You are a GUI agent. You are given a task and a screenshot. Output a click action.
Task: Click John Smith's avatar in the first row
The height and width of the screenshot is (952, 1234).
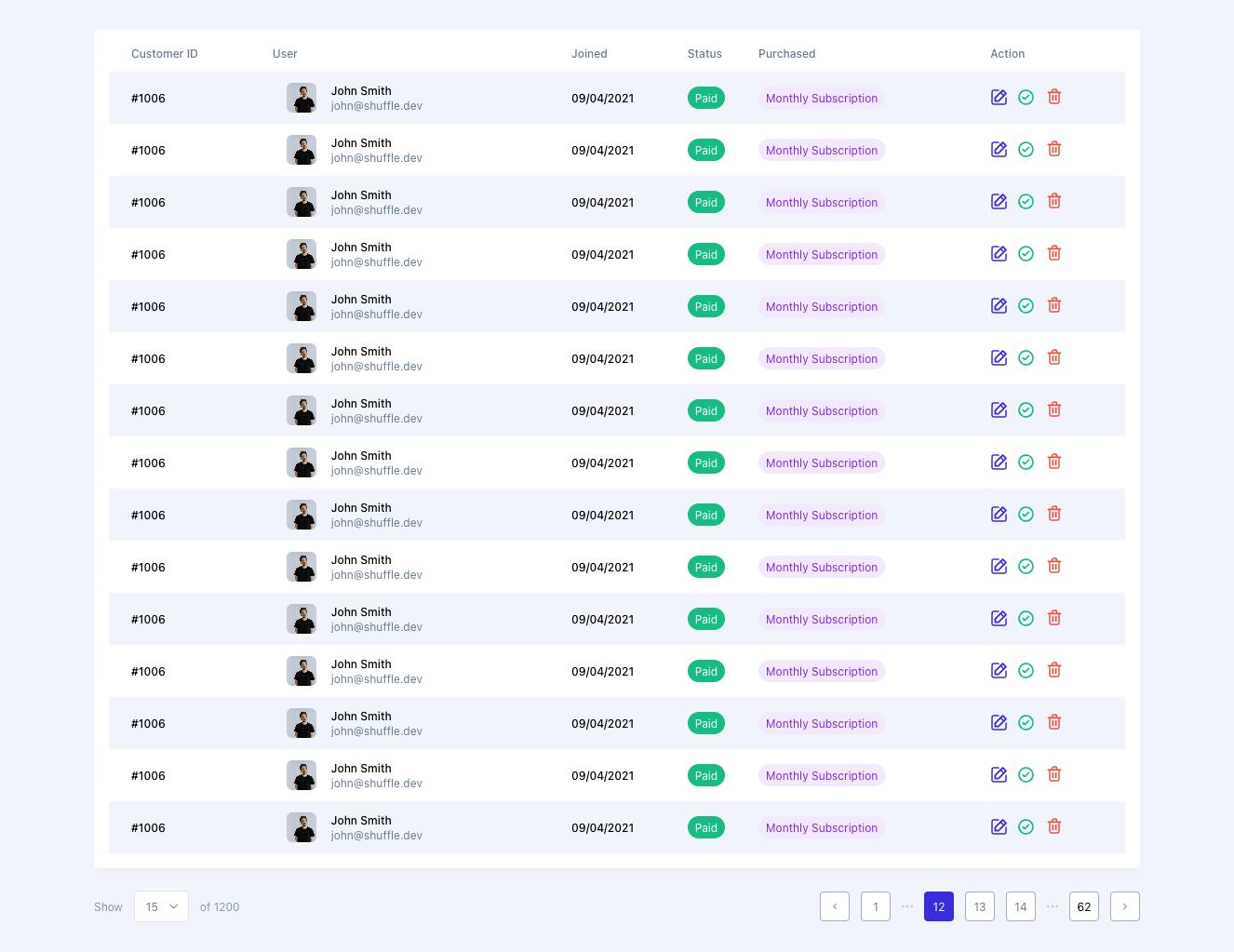[302, 98]
